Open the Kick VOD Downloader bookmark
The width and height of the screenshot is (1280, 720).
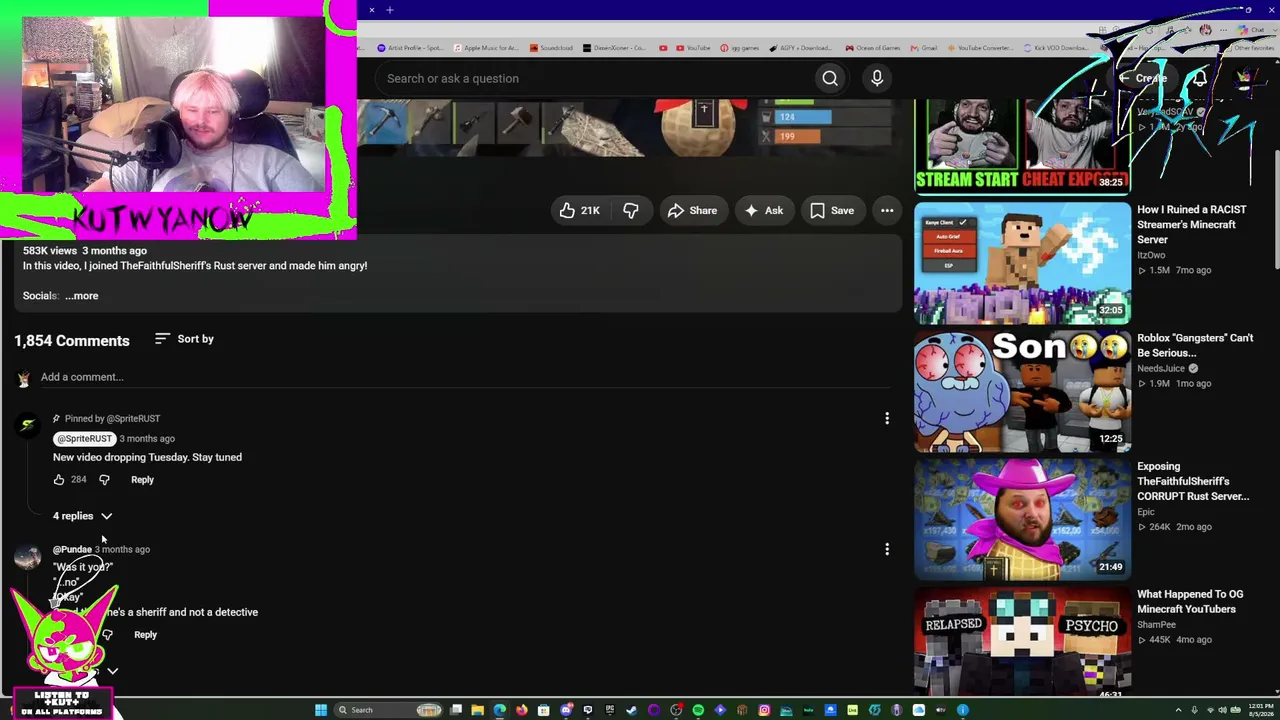[1054, 48]
